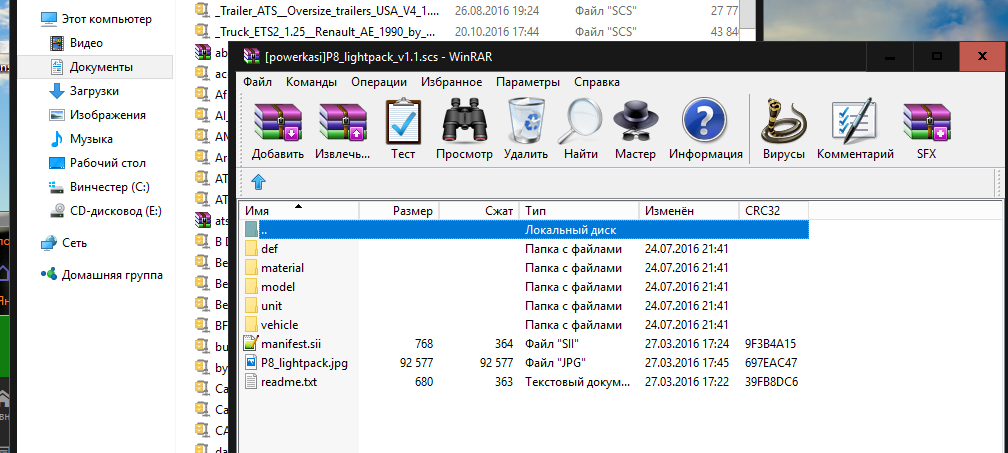Click the 'Текстовый докум...' type cell
The height and width of the screenshot is (453, 1008).
click(577, 382)
